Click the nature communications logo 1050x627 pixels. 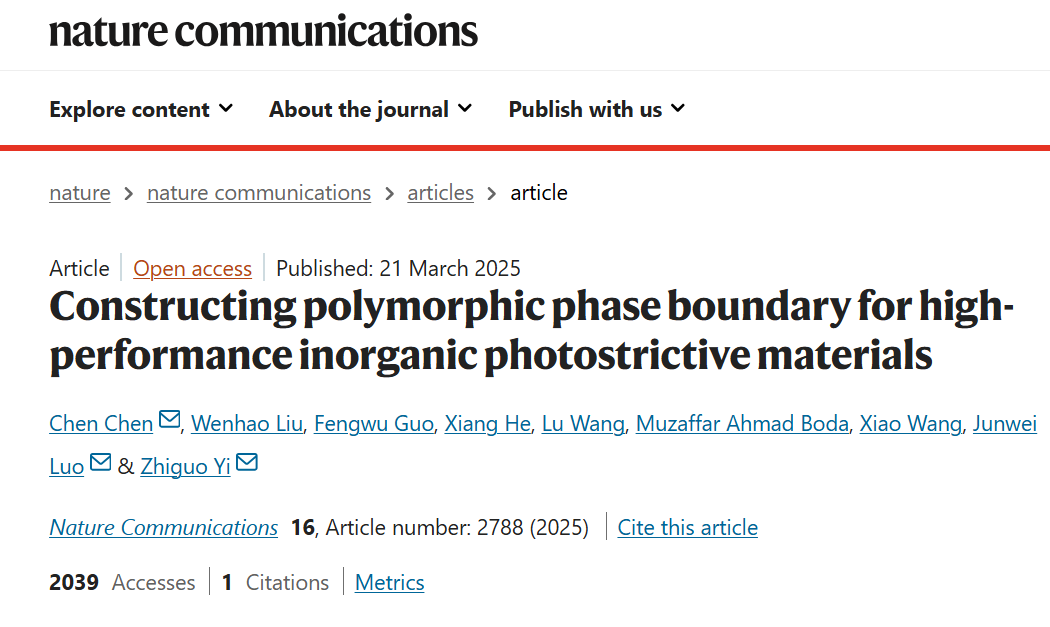pyautogui.click(x=263, y=31)
